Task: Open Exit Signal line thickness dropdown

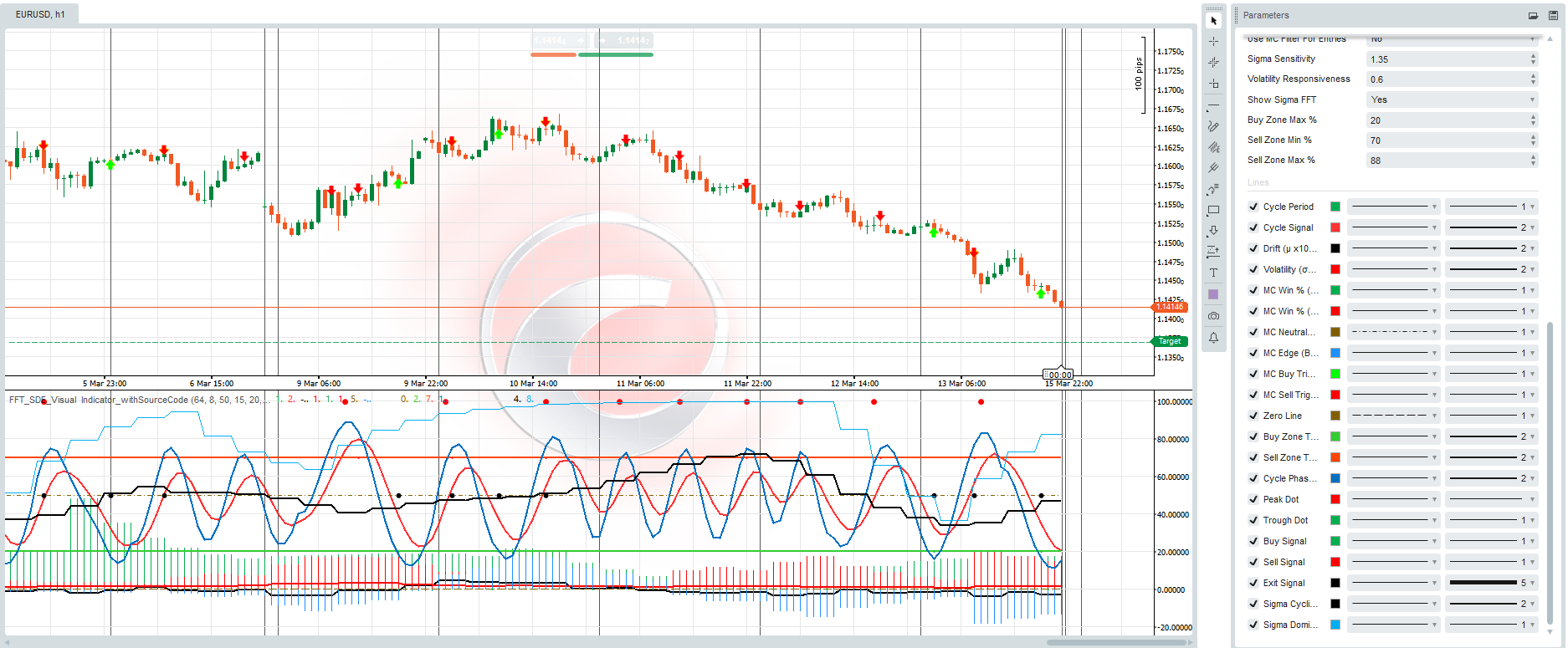Action: [x=1493, y=583]
